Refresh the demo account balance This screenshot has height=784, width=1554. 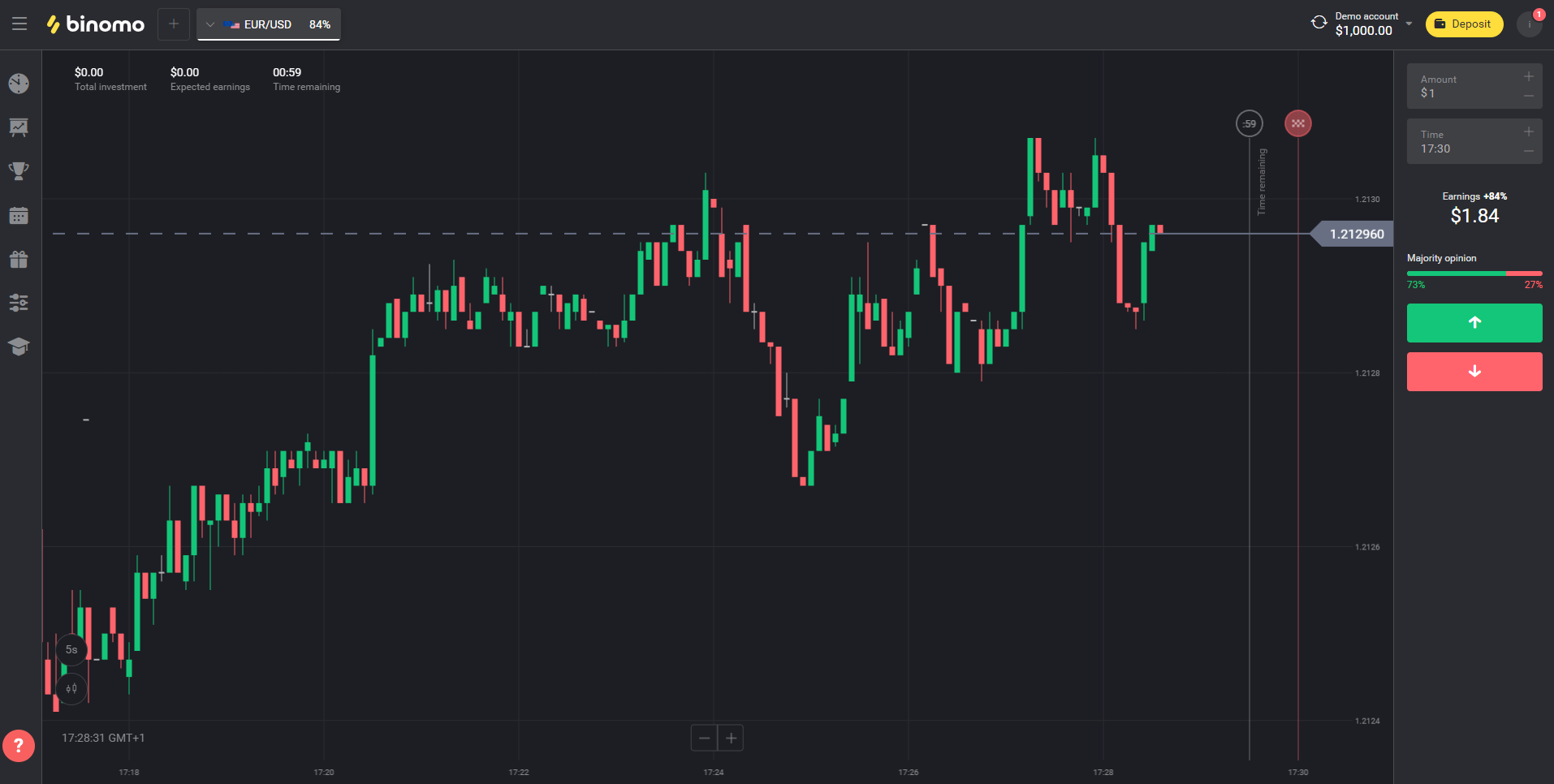[x=1319, y=23]
